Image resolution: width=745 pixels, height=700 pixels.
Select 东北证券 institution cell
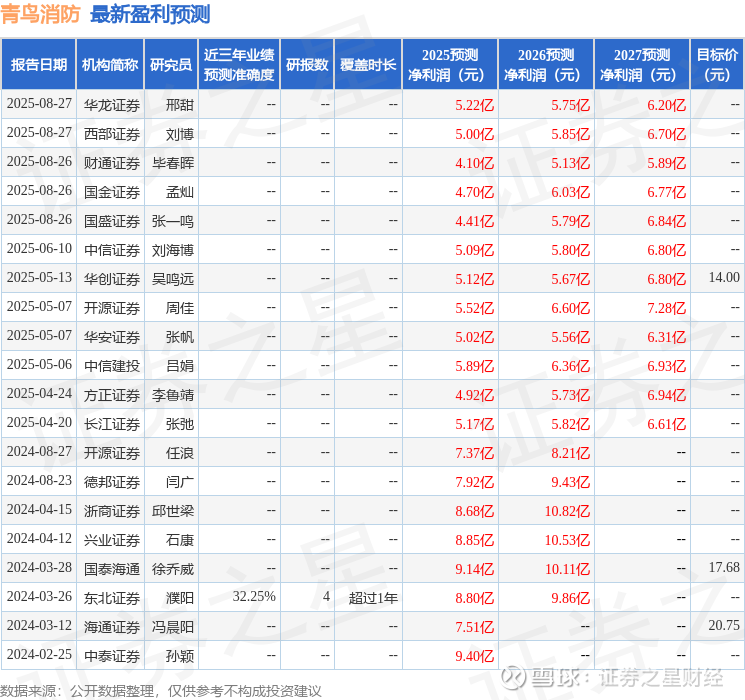pyautogui.click(x=112, y=598)
